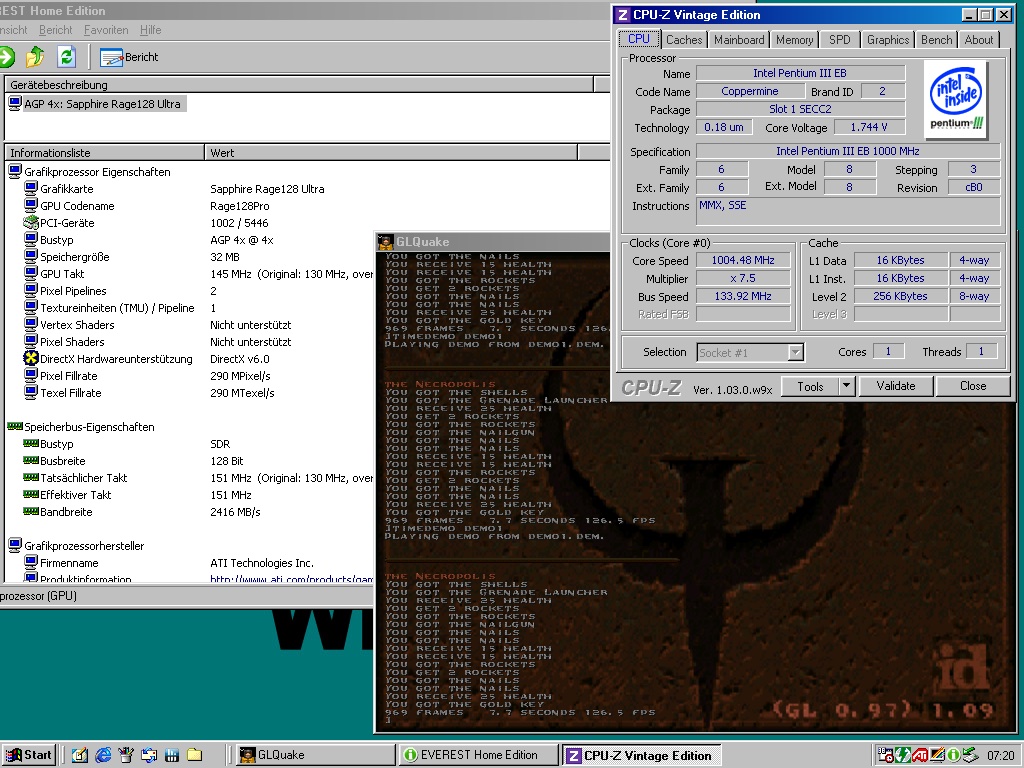Select AGP 4x: Sapphire Rage128 Ultra device

pyautogui.click(x=97, y=104)
